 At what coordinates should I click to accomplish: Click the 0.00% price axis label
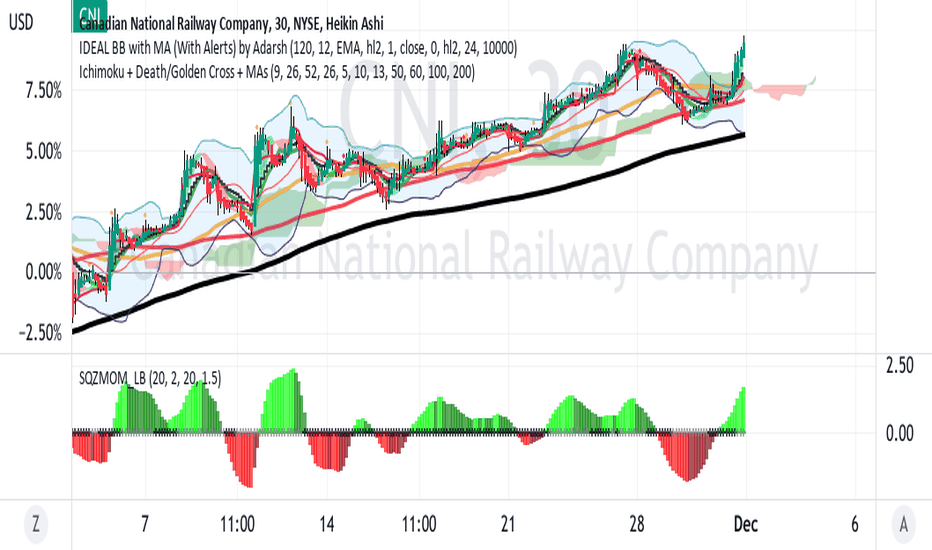click(43, 272)
